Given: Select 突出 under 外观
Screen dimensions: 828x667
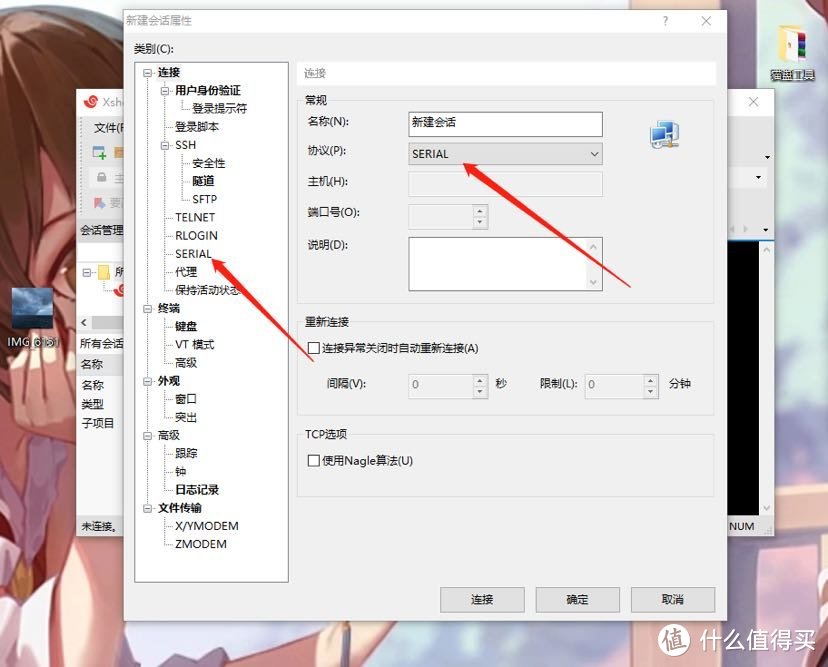Looking at the screenshot, I should coord(186,417).
